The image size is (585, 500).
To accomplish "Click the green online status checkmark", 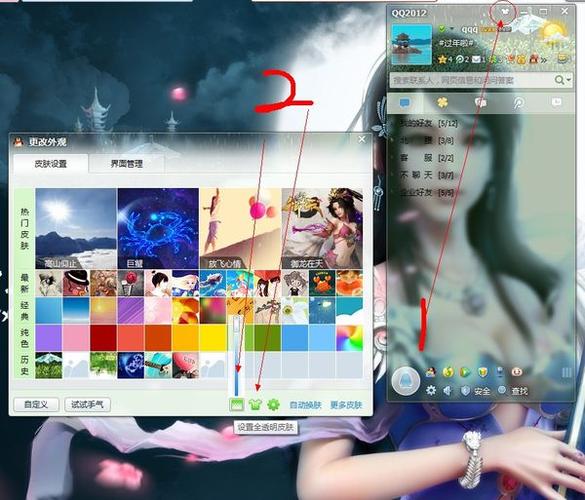I will (x=442, y=29).
